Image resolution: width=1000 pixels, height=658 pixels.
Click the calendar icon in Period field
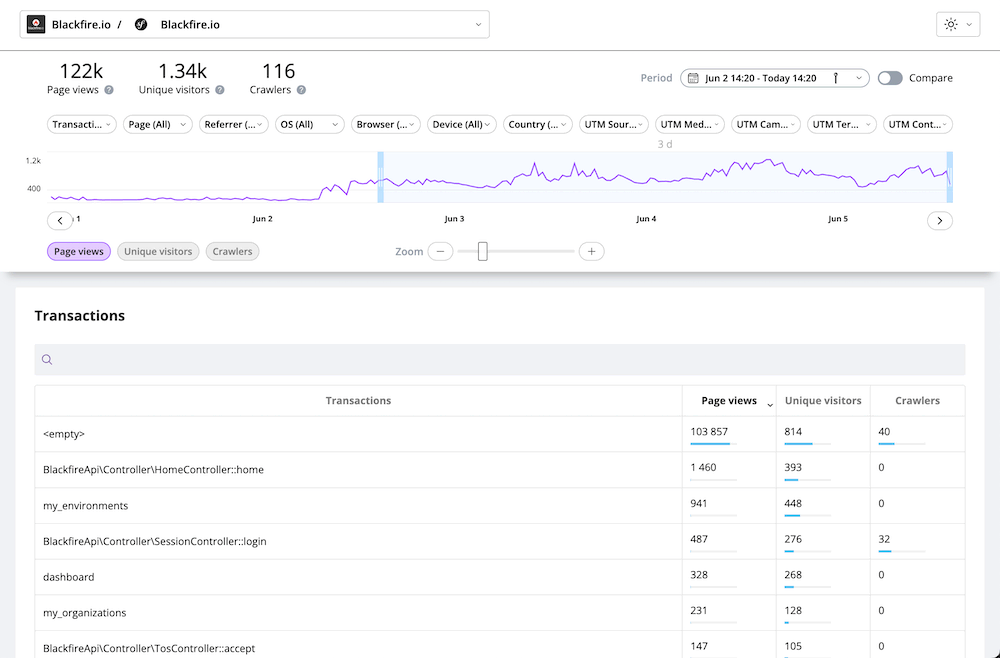point(693,78)
